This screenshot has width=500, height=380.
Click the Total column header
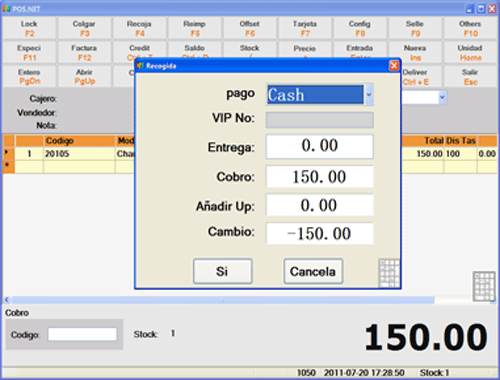click(x=423, y=141)
